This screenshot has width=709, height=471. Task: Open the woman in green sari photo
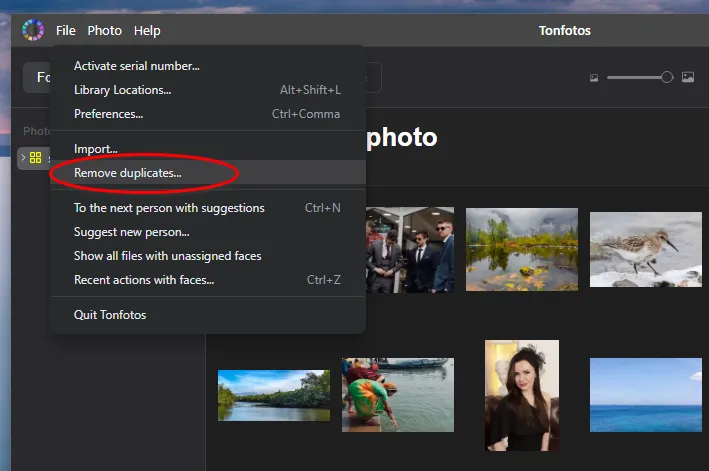click(398, 395)
